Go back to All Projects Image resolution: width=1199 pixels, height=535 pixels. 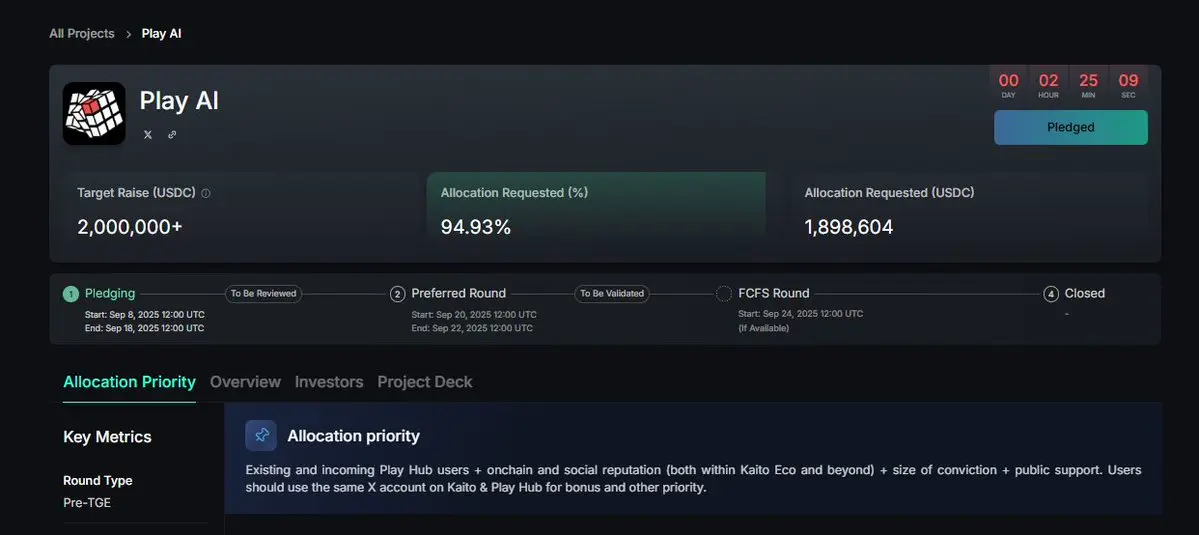point(82,34)
